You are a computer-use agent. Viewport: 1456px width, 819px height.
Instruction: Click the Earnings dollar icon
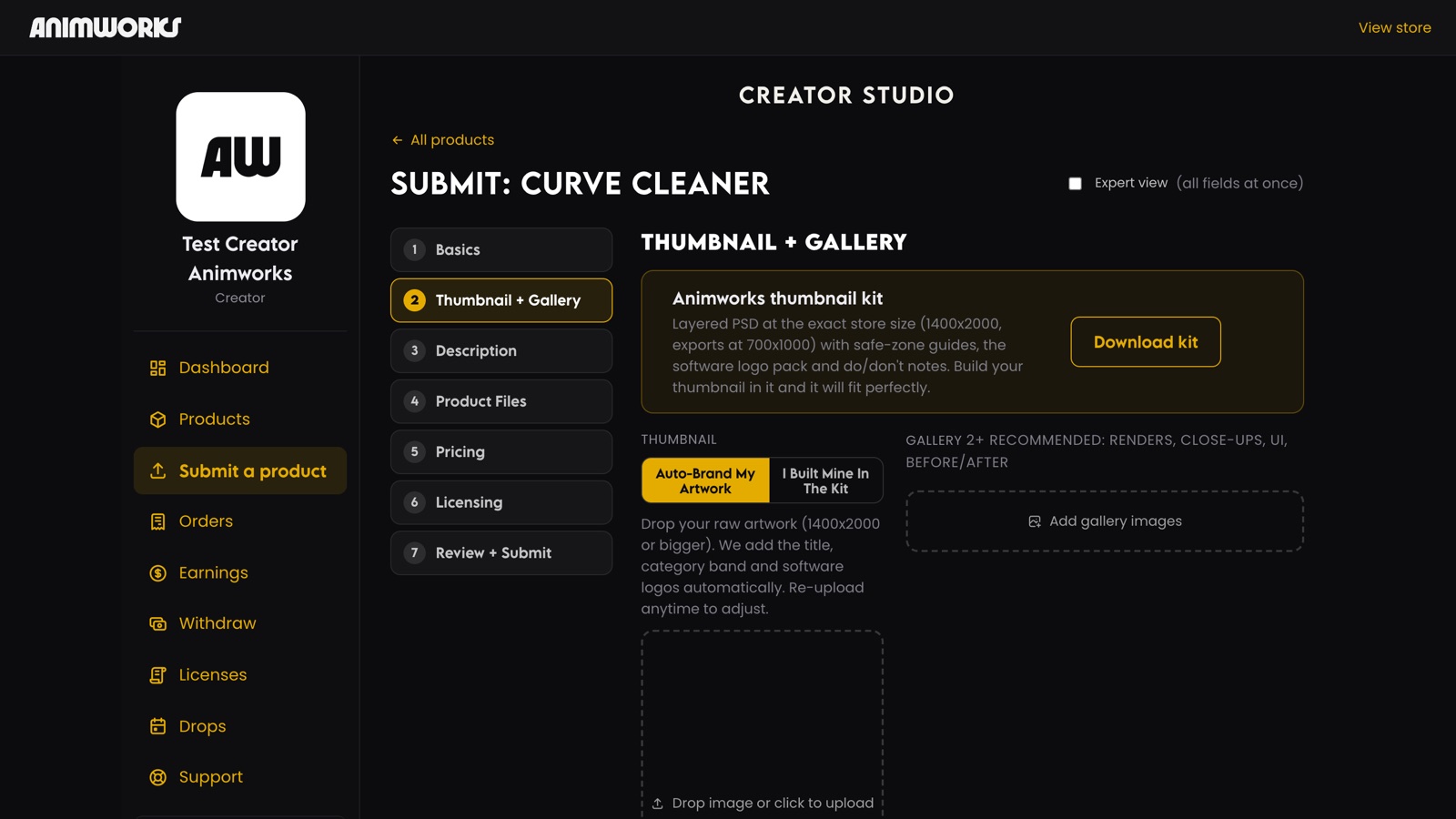point(157,573)
